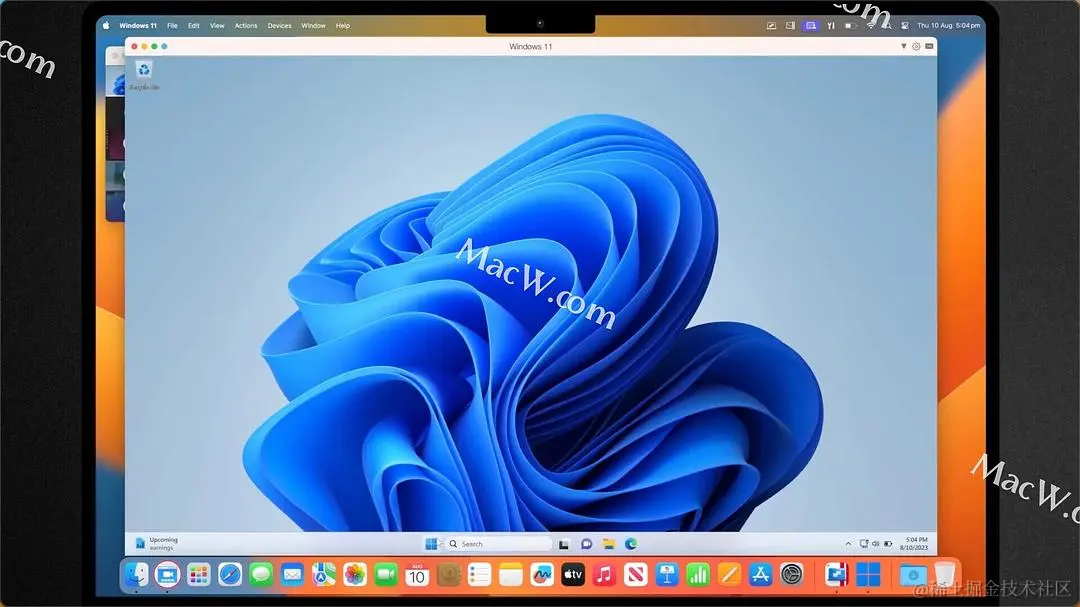Screen dimensions: 1080x607
Task: Open Calendar from the Dock
Action: pyautogui.click(x=417, y=574)
